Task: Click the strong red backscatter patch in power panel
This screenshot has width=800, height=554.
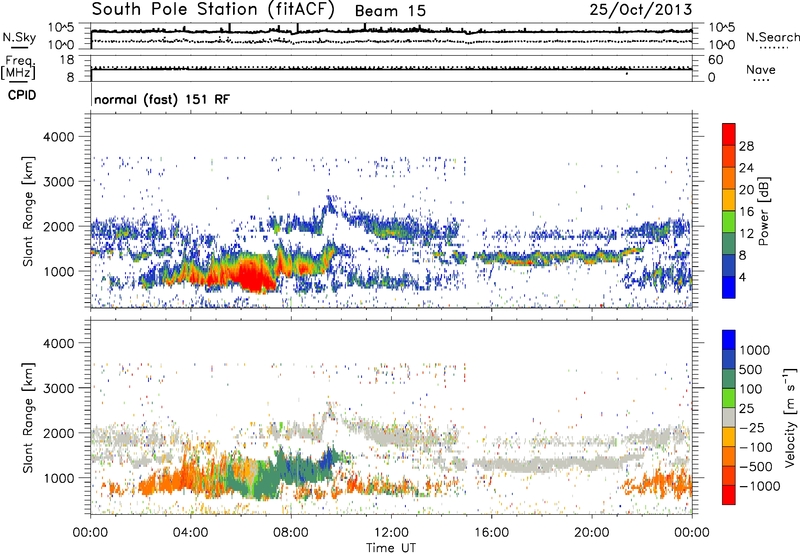Action: pos(253,275)
